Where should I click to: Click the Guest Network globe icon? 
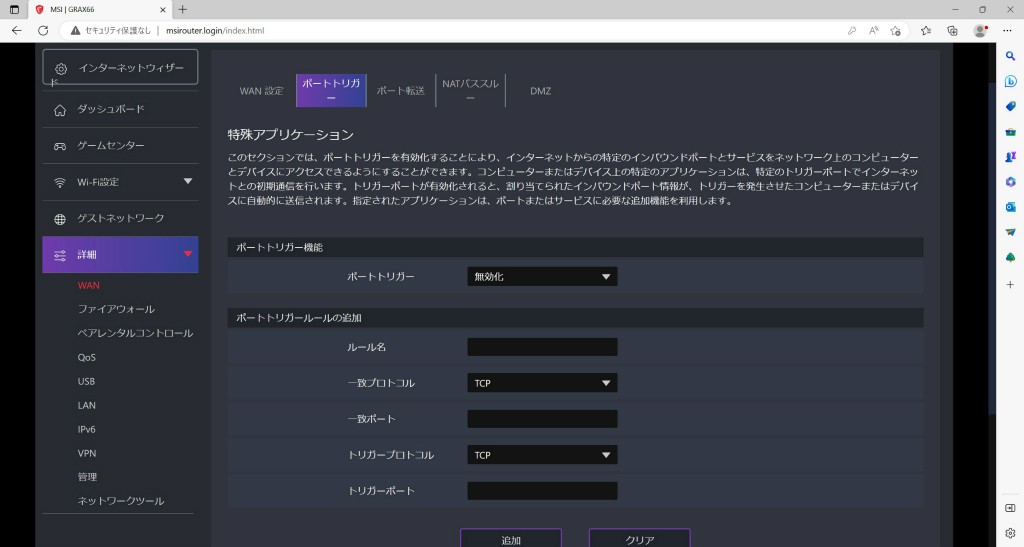click(60, 219)
